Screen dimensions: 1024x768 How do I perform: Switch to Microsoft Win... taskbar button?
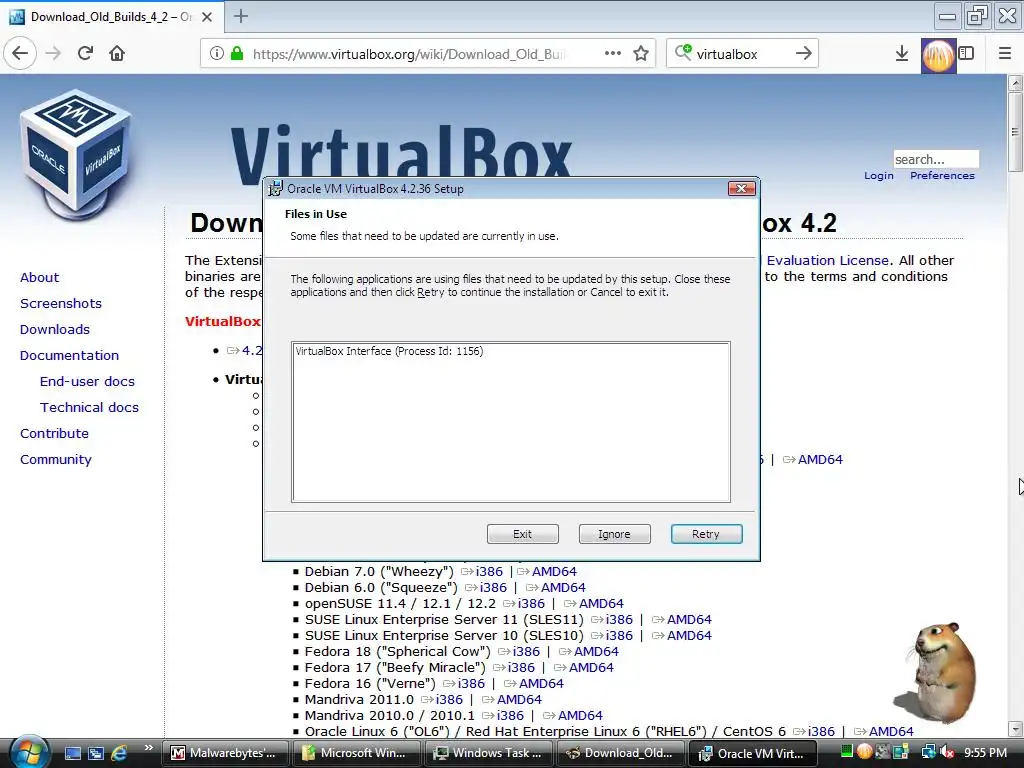(356, 753)
